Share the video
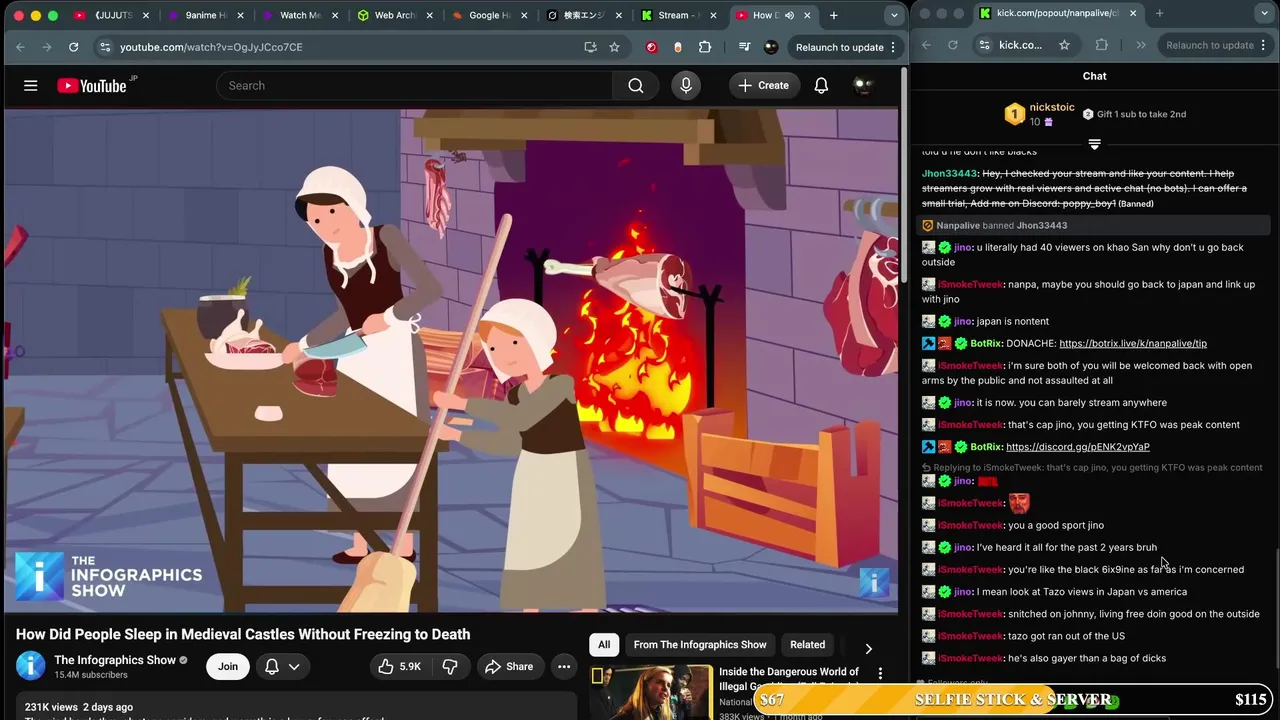The width and height of the screenshot is (1280, 720). [509, 667]
